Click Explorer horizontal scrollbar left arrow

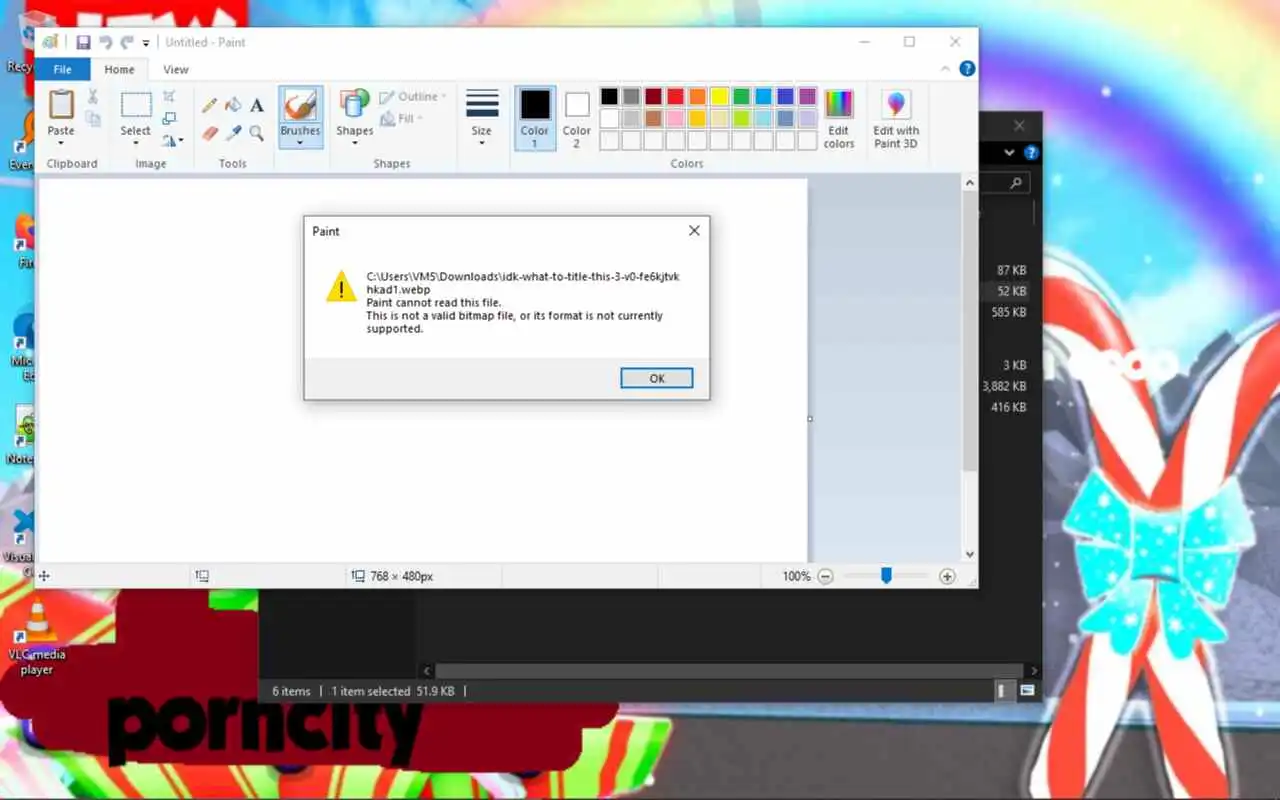(x=427, y=671)
